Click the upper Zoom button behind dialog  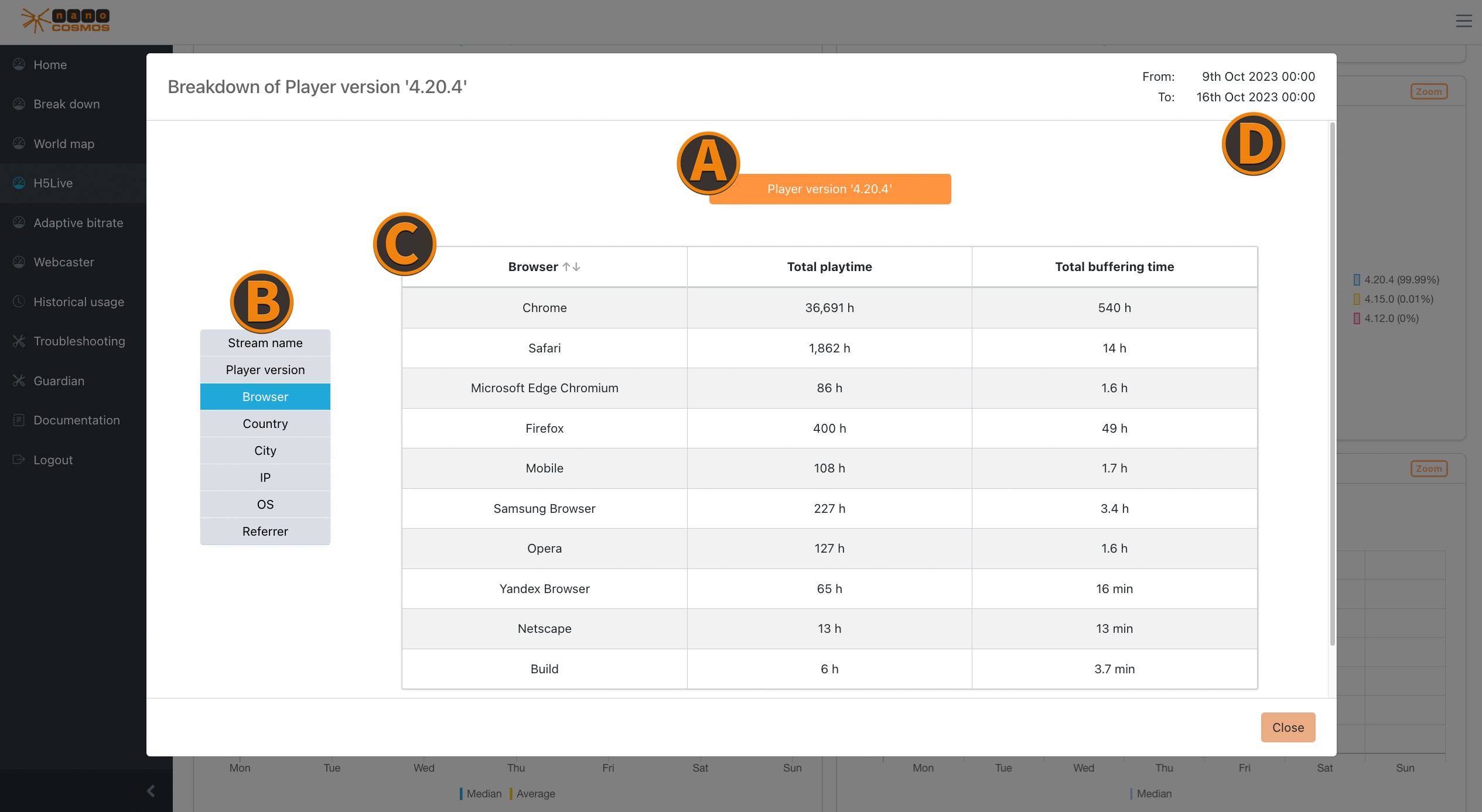1429,91
